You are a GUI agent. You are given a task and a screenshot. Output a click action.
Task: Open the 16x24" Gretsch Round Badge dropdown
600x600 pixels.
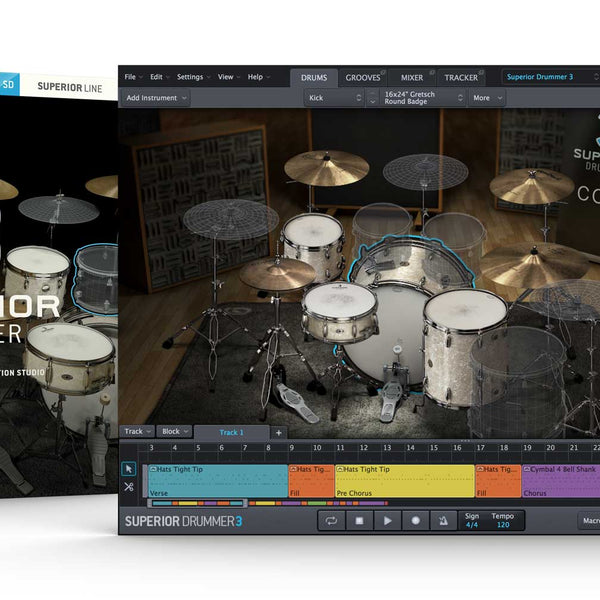click(x=424, y=98)
